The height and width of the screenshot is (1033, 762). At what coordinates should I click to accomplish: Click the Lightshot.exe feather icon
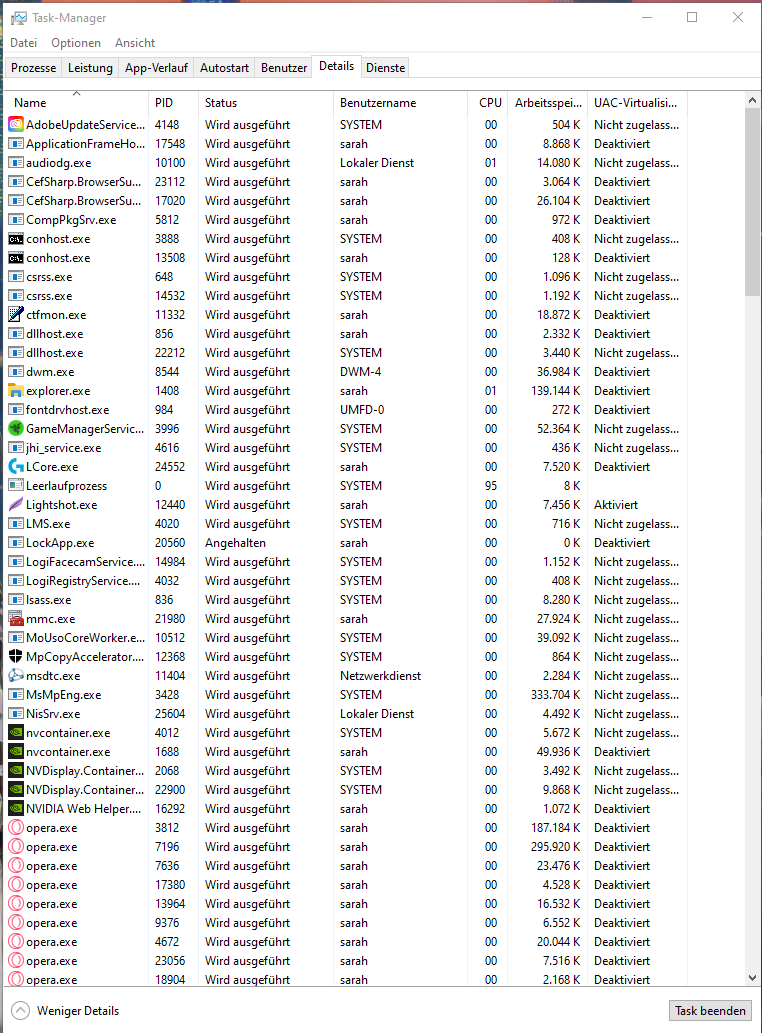tap(16, 505)
